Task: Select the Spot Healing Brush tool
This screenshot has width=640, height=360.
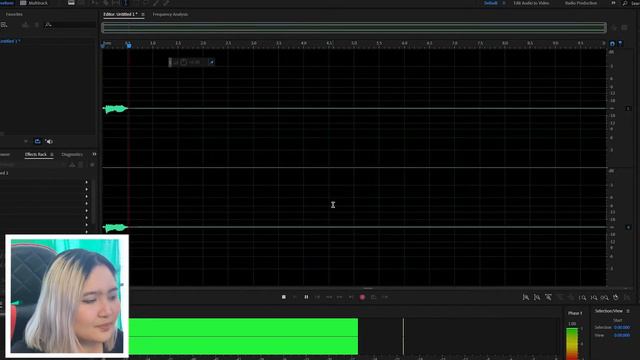Action: pos(167,3)
